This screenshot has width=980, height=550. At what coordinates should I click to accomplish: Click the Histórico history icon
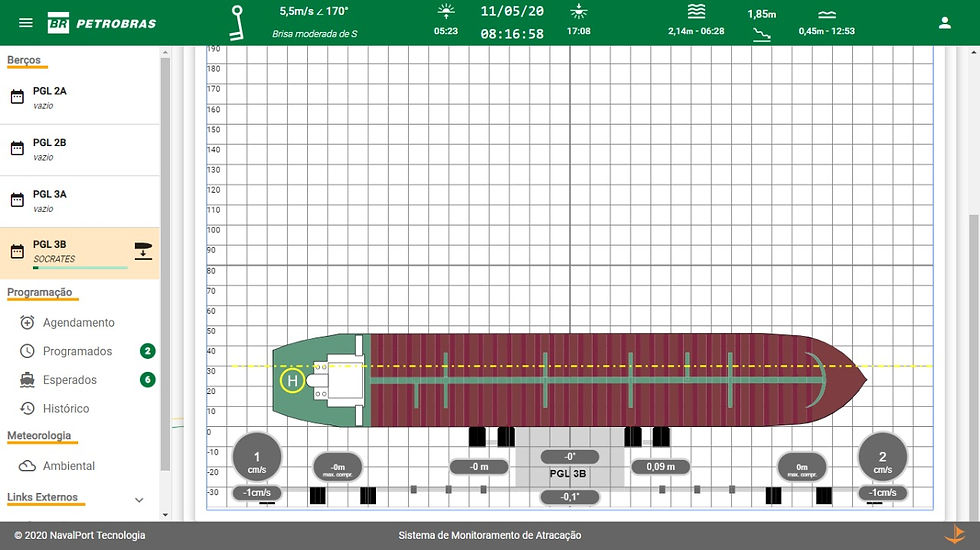pos(27,408)
